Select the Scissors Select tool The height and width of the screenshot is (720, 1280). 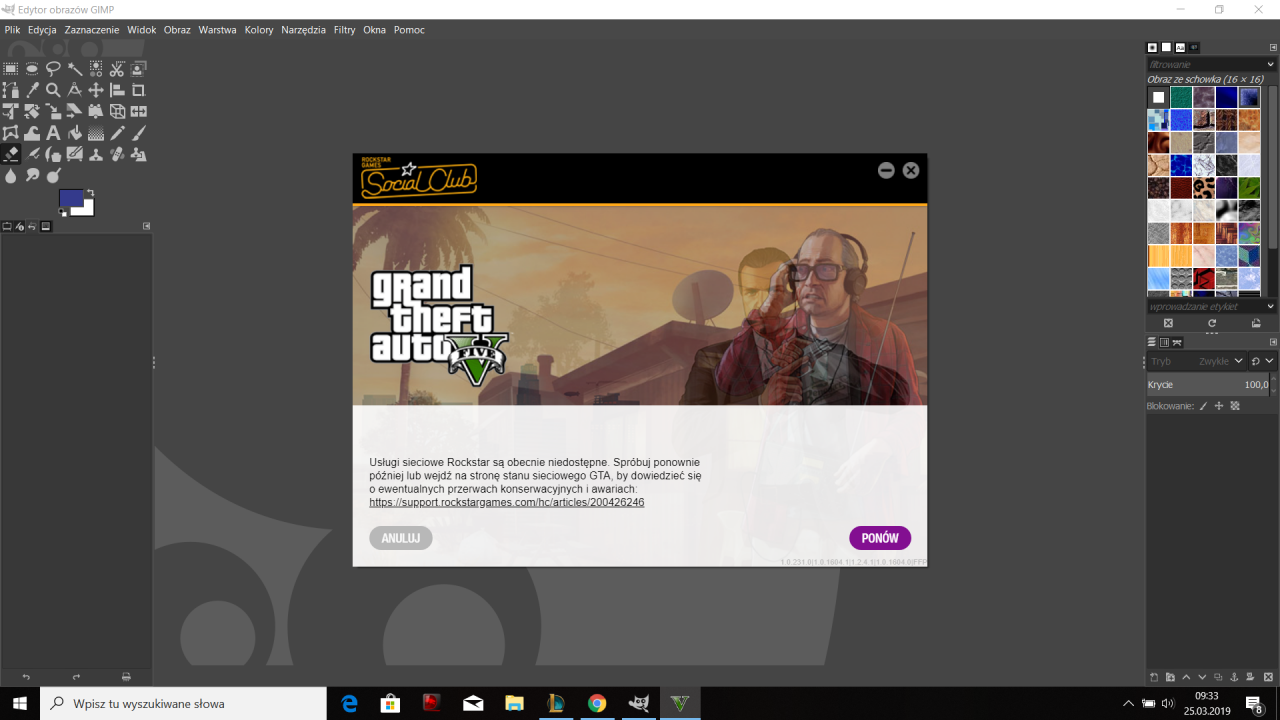pyautogui.click(x=117, y=69)
